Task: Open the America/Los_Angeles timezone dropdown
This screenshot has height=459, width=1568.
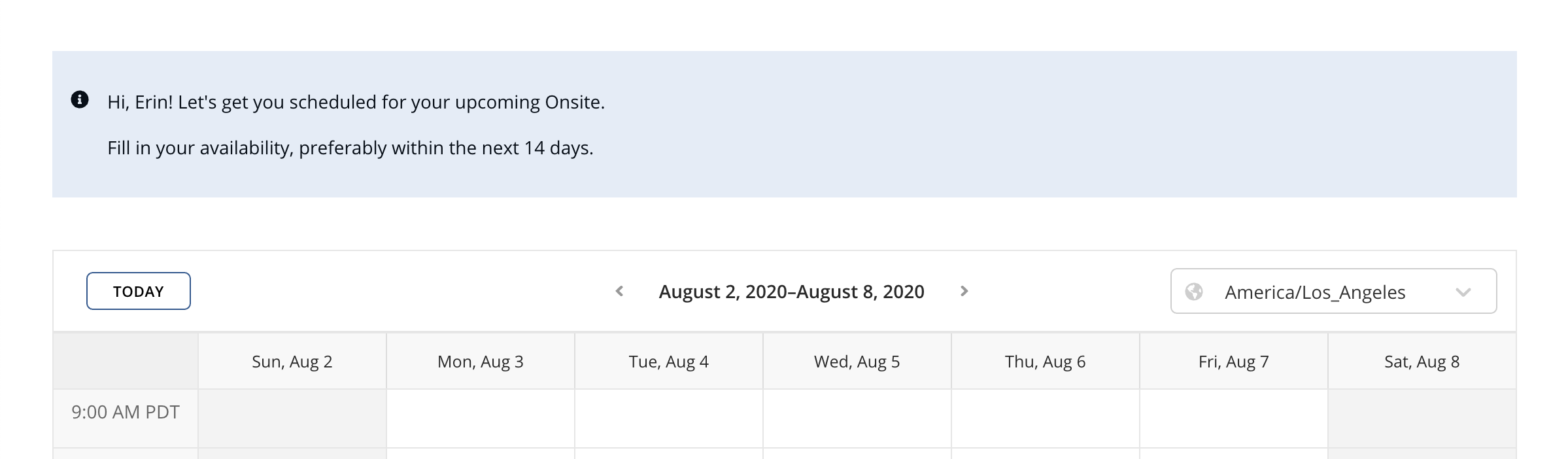Action: (1333, 291)
